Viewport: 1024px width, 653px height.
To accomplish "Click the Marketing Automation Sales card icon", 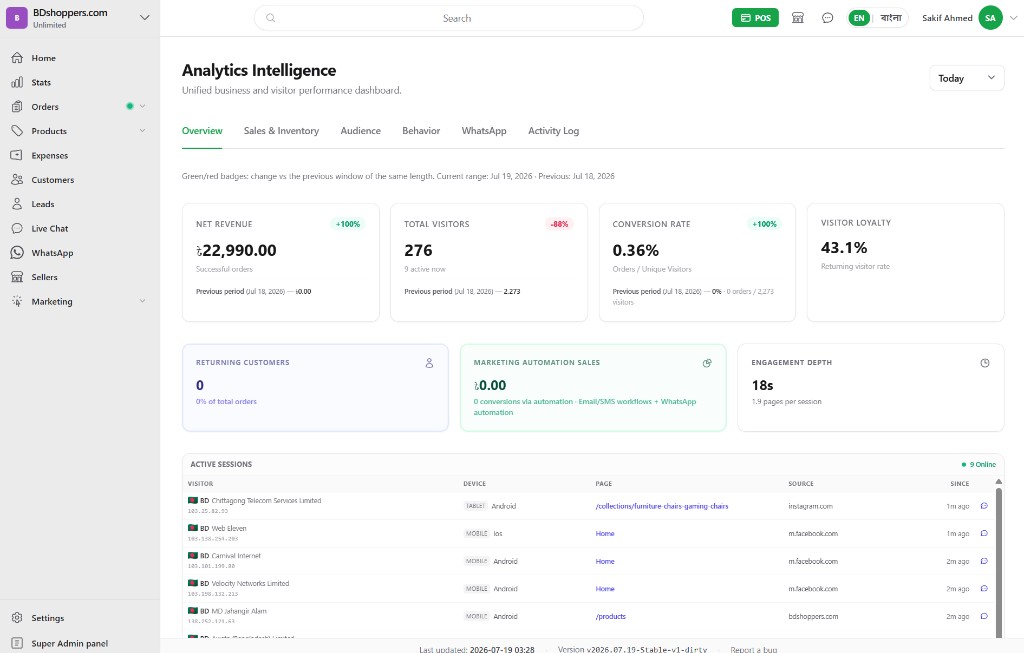I will pos(707,363).
